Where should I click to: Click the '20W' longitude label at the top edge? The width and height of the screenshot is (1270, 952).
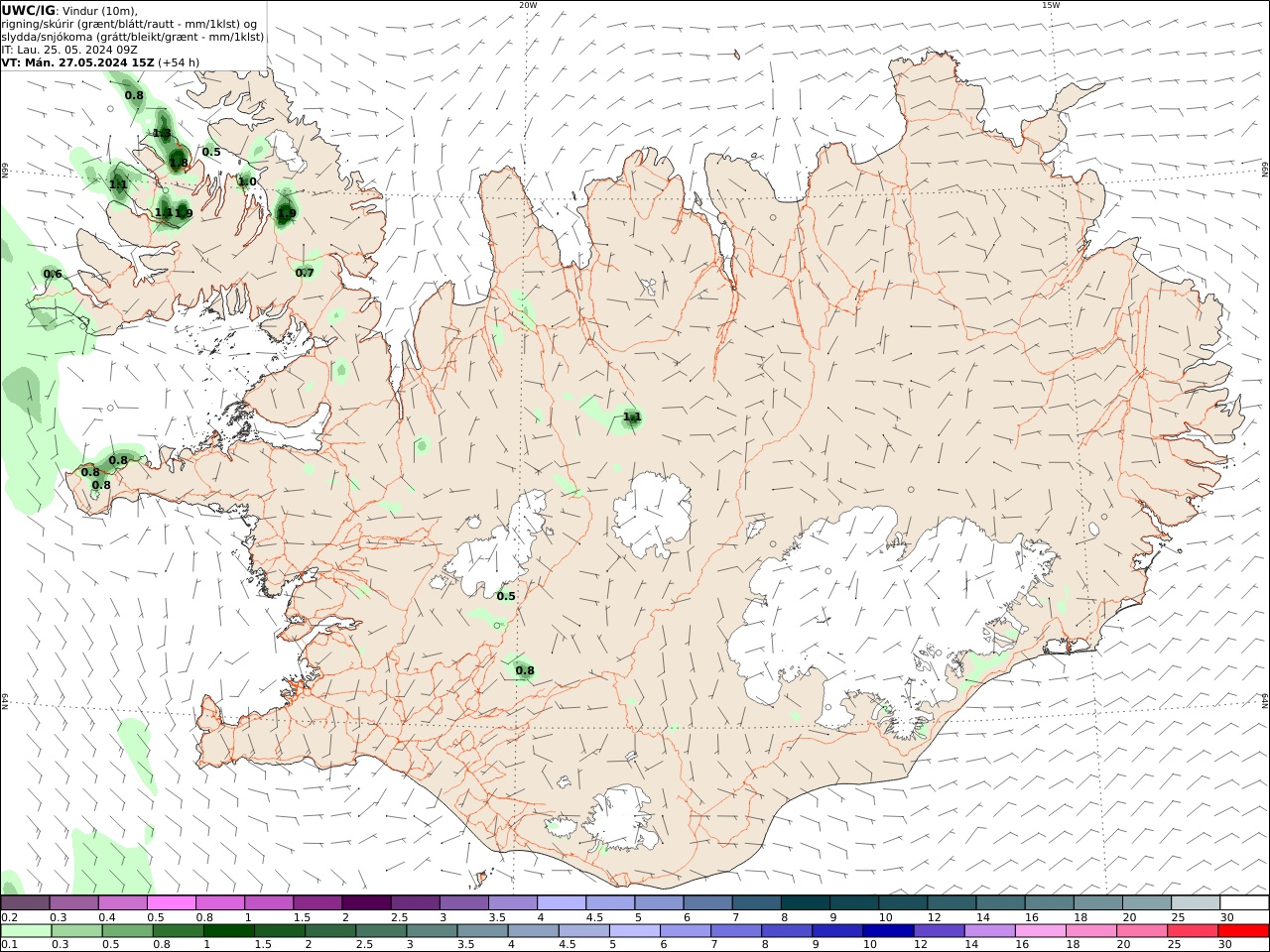pyautogui.click(x=528, y=5)
